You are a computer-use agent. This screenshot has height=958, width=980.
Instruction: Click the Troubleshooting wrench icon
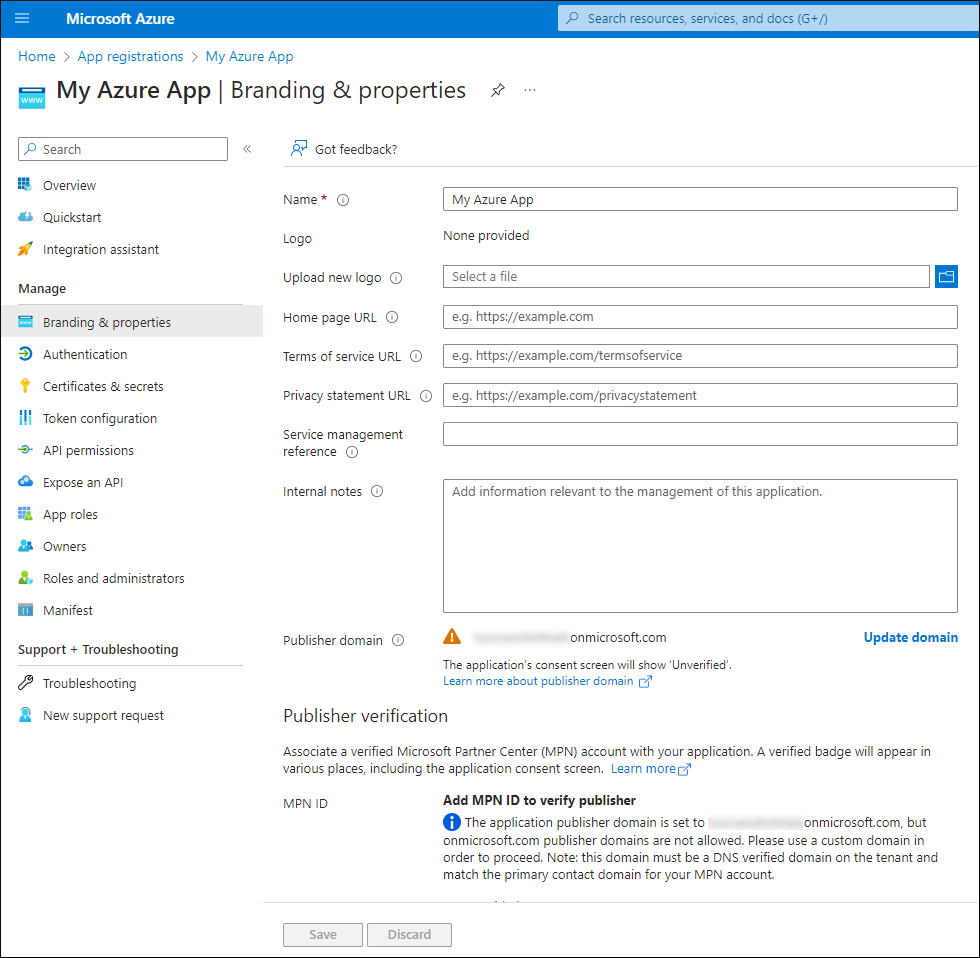click(25, 682)
